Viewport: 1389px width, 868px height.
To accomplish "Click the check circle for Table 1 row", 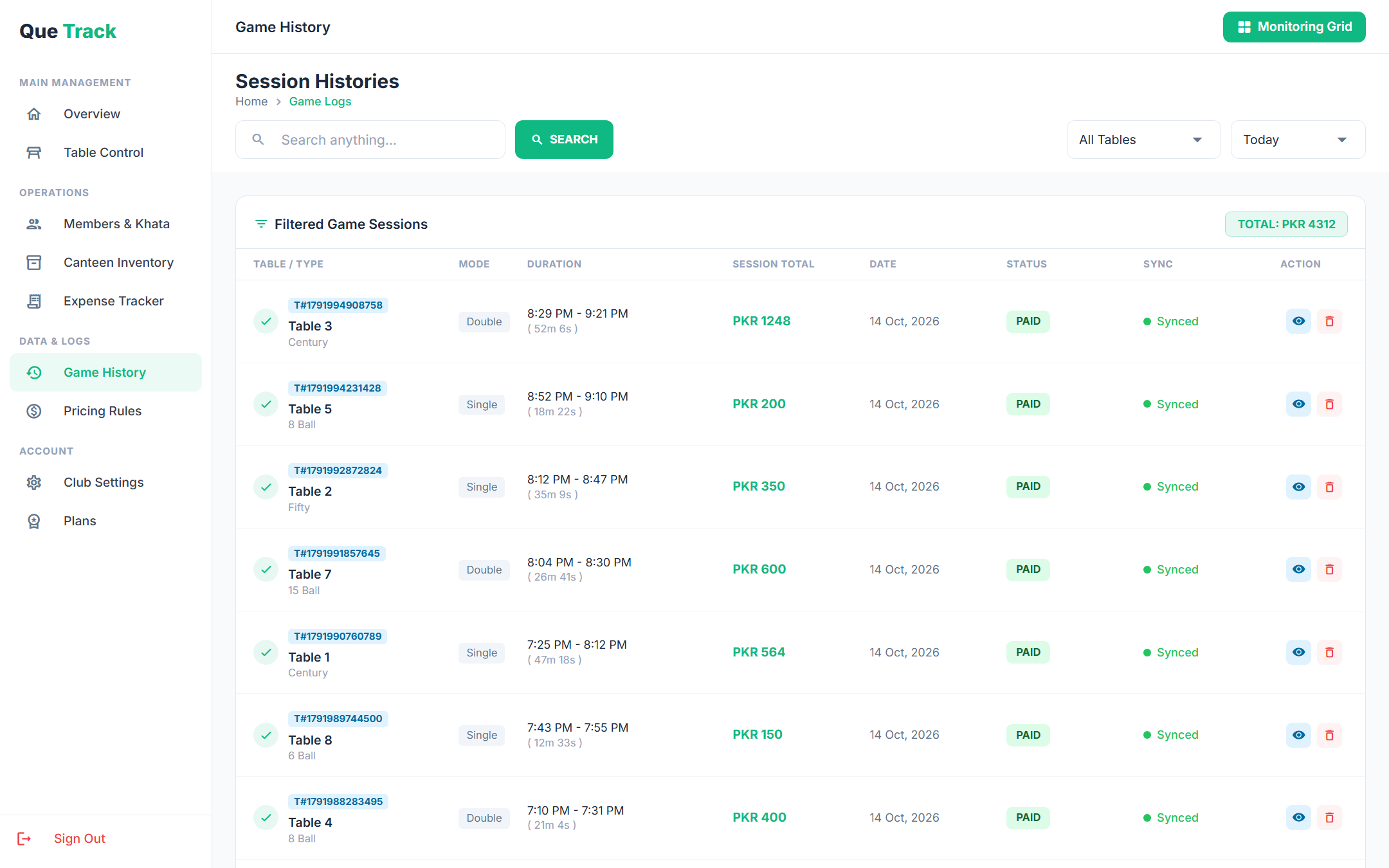I will 266,652.
